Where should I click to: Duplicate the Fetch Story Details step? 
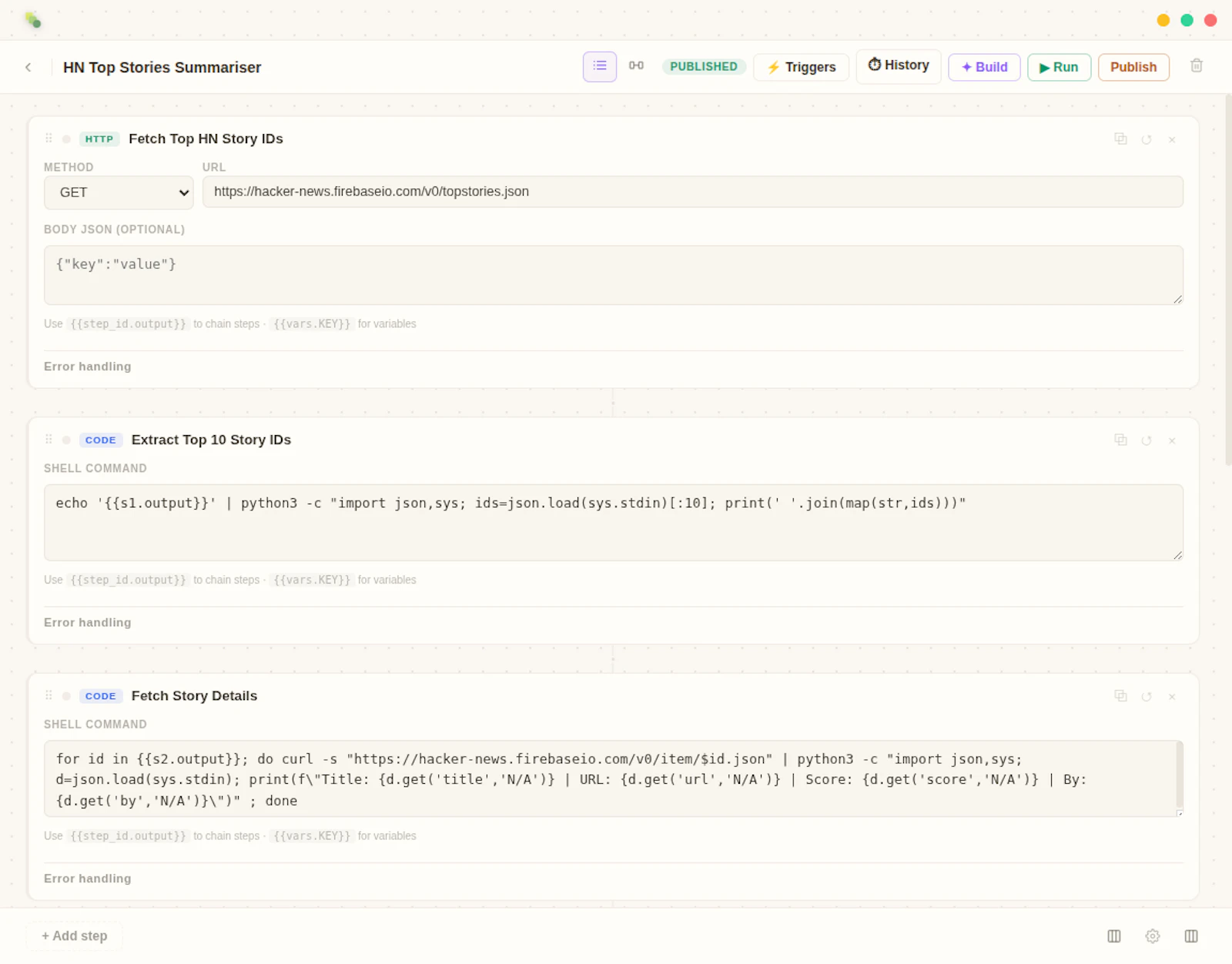tap(1120, 696)
